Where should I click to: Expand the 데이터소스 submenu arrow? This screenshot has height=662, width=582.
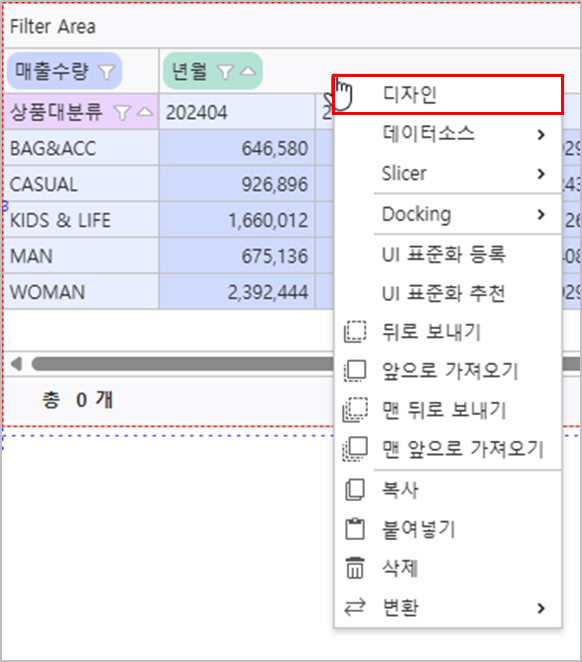(541, 135)
